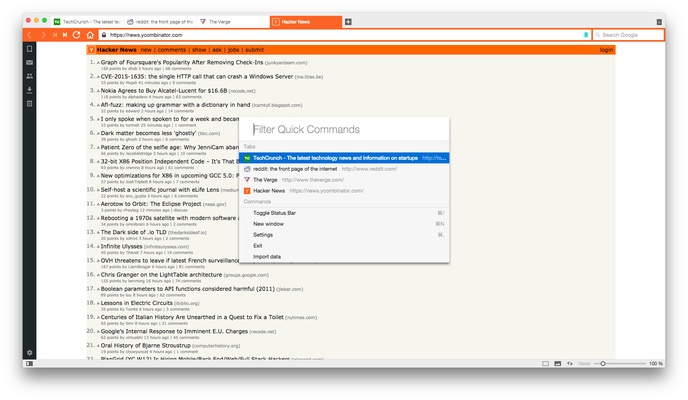
Task: Click the bookmark icon in address bar
Action: pyautogui.click(x=586, y=35)
